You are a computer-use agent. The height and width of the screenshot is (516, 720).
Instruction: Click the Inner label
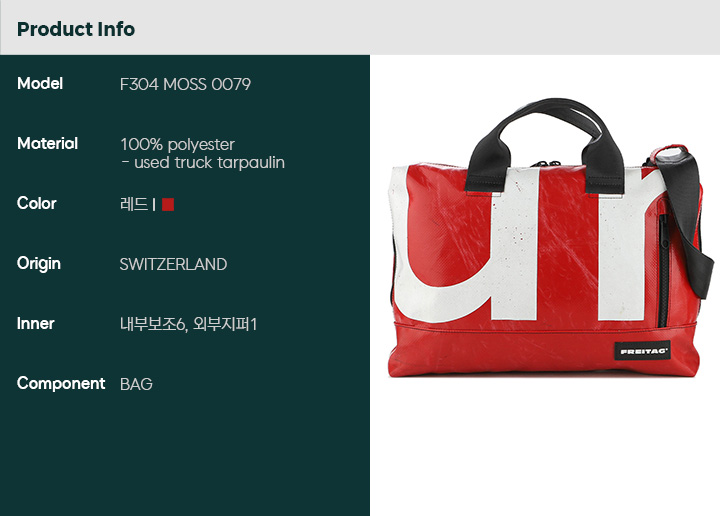click(x=35, y=324)
